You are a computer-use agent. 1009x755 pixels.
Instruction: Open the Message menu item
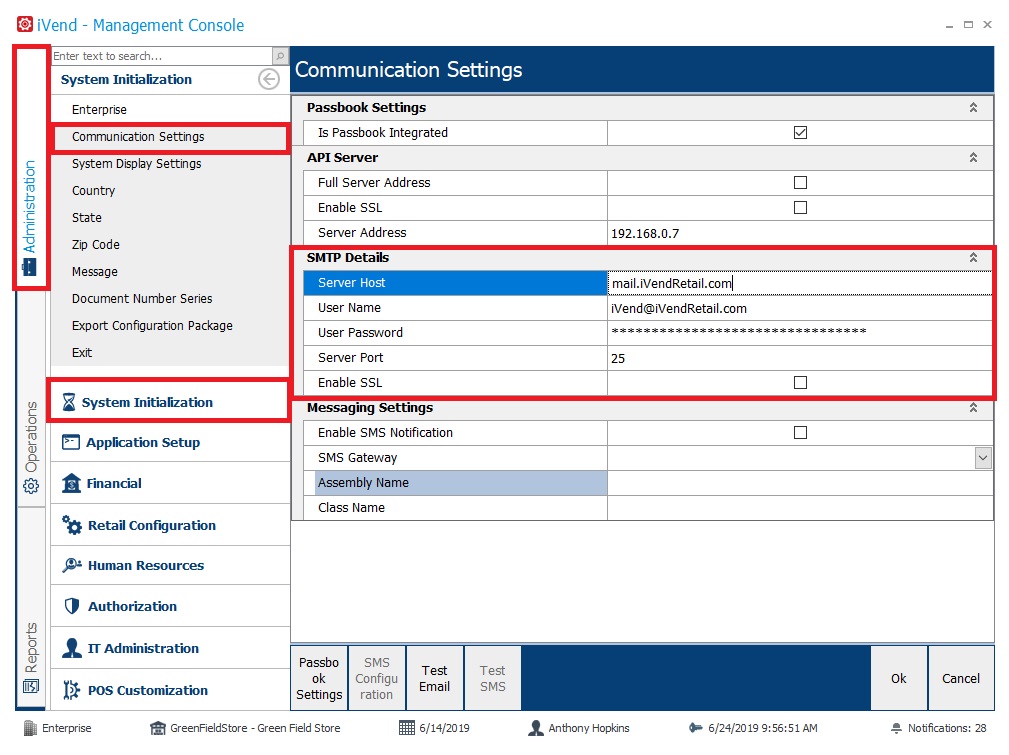pos(95,272)
